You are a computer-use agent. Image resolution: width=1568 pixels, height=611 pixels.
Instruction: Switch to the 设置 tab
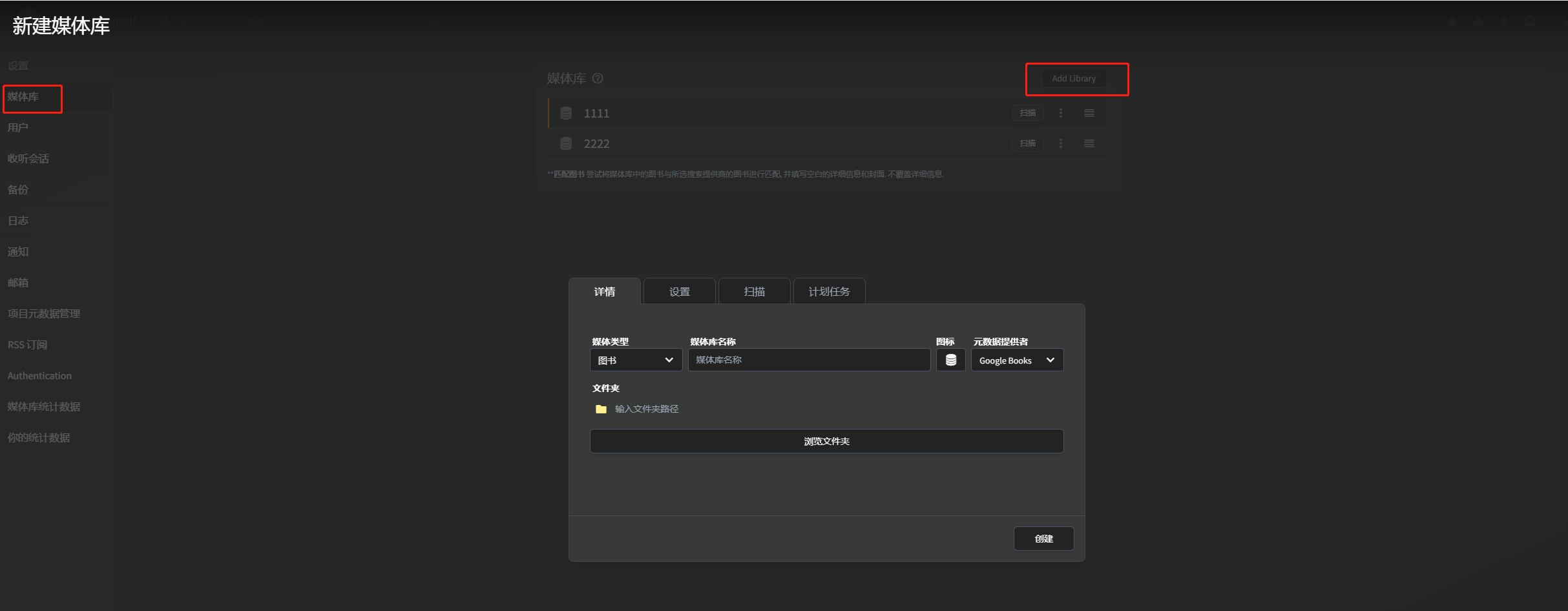(679, 292)
